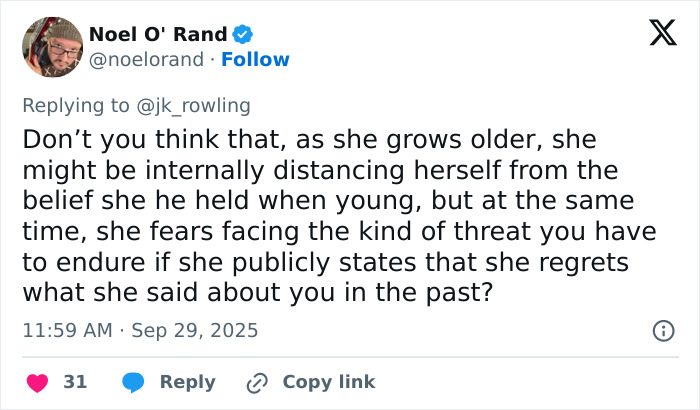Click the chain link icon
The height and width of the screenshot is (410, 700).
click(x=257, y=382)
